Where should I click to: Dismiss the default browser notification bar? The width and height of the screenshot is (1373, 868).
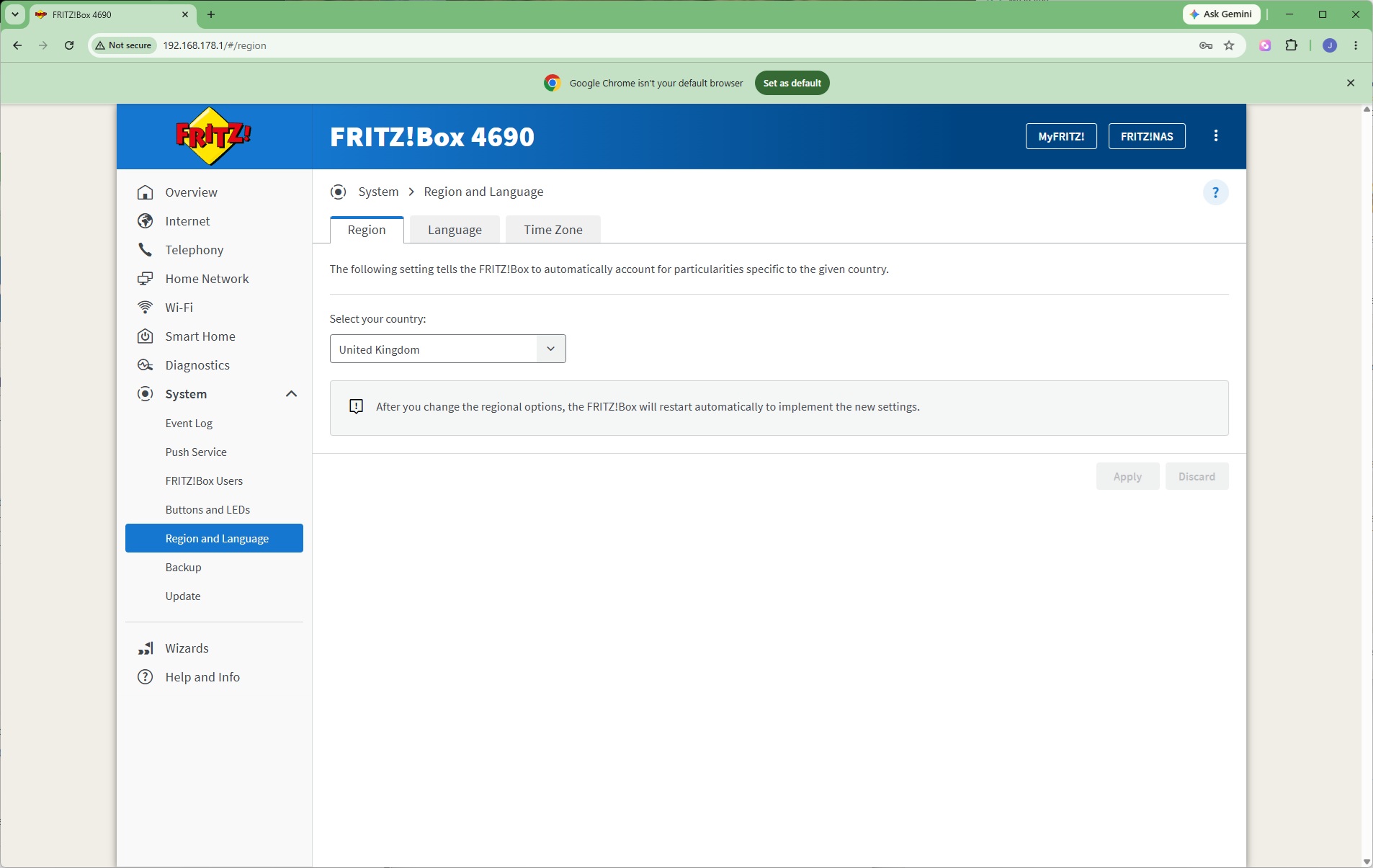[1351, 83]
